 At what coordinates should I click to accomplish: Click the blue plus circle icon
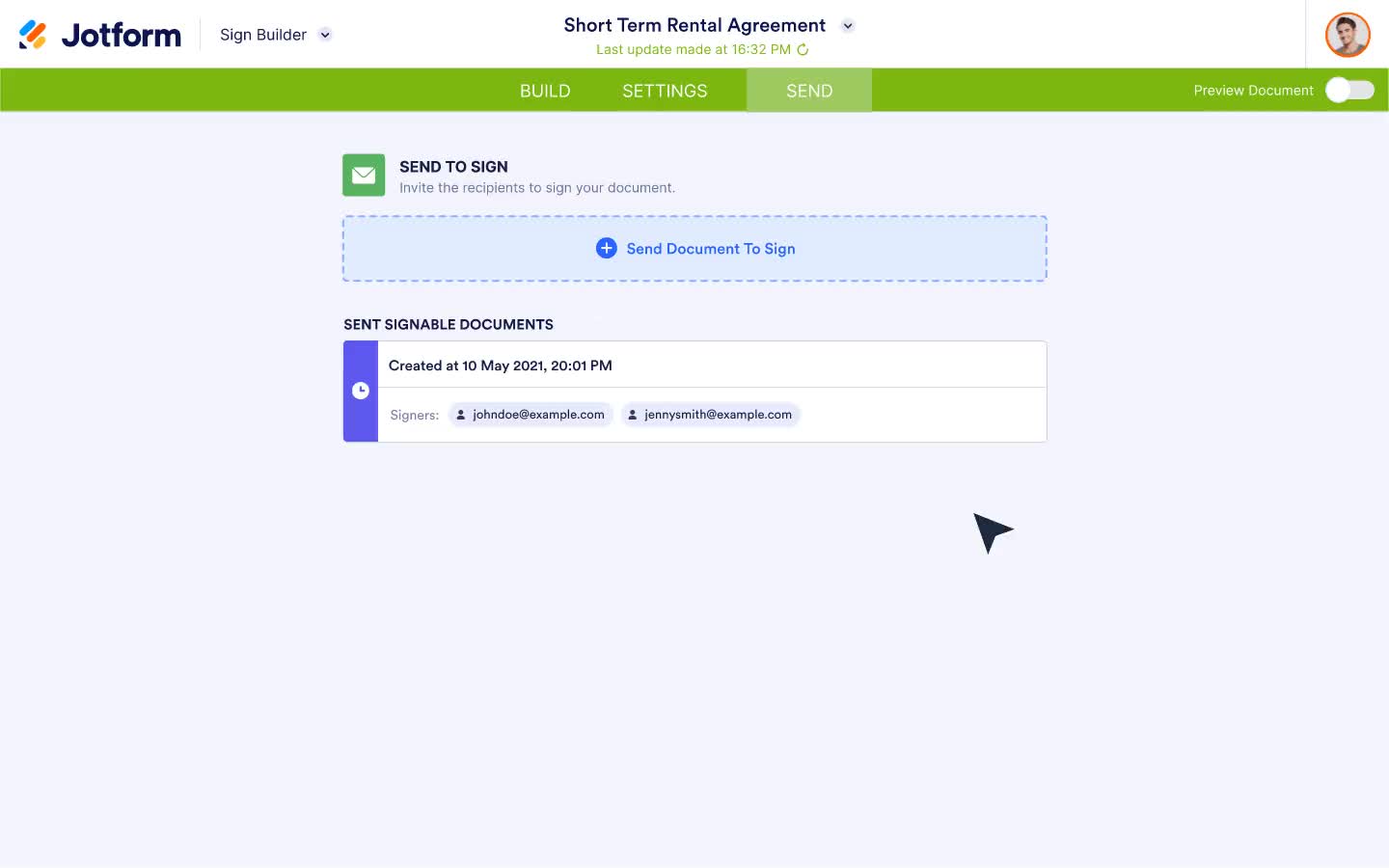point(606,248)
